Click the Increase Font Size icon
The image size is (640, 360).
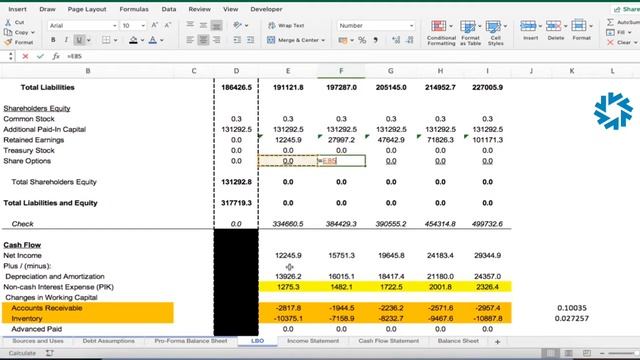[x=155, y=25]
